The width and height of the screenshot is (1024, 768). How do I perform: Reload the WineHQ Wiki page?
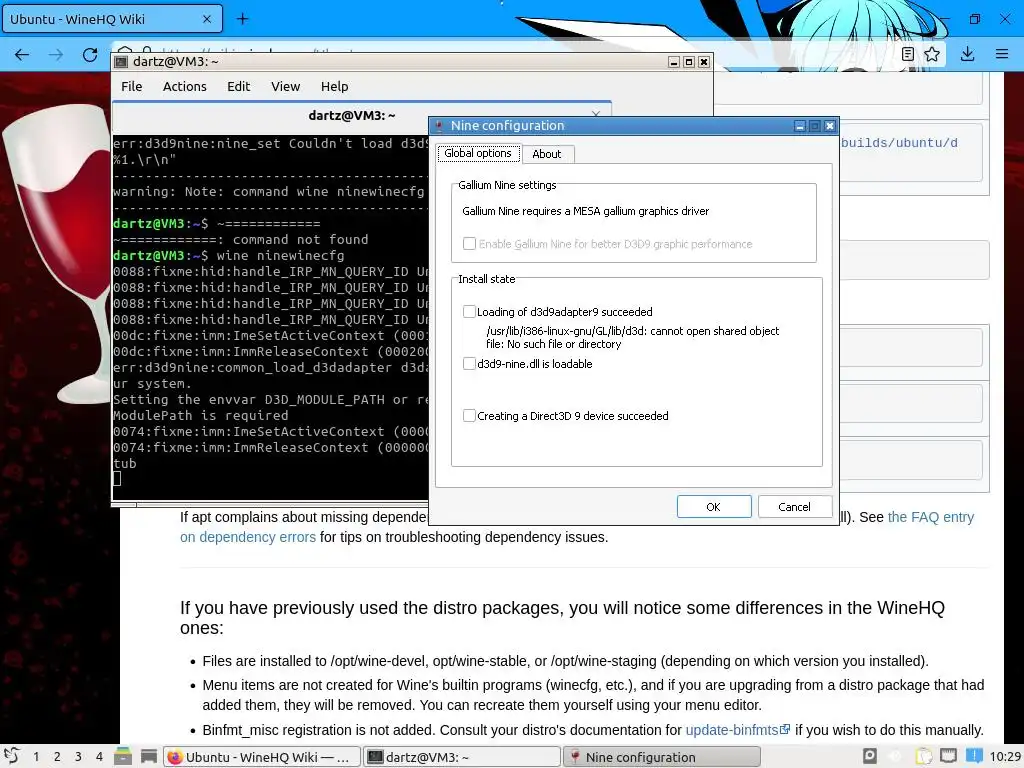point(90,55)
